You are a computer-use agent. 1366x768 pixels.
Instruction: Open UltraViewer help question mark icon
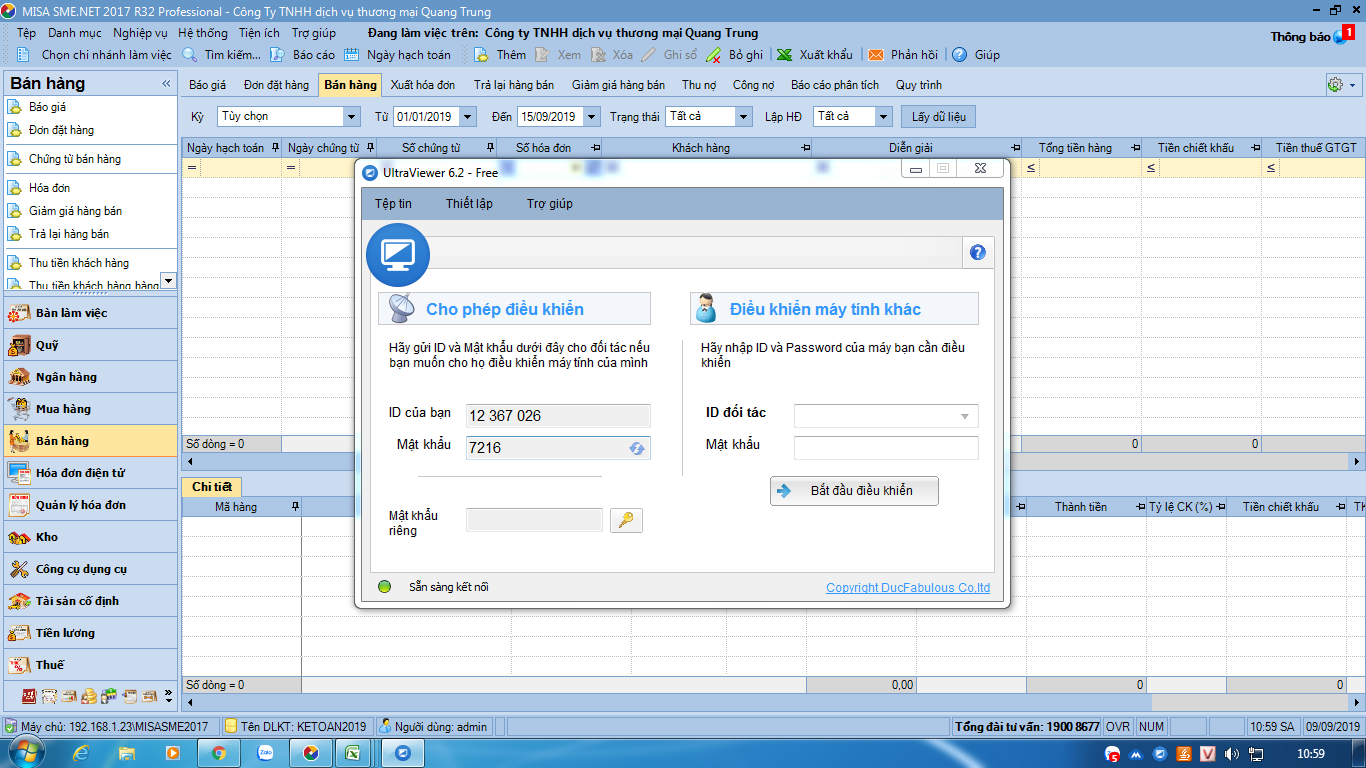pyautogui.click(x=978, y=253)
